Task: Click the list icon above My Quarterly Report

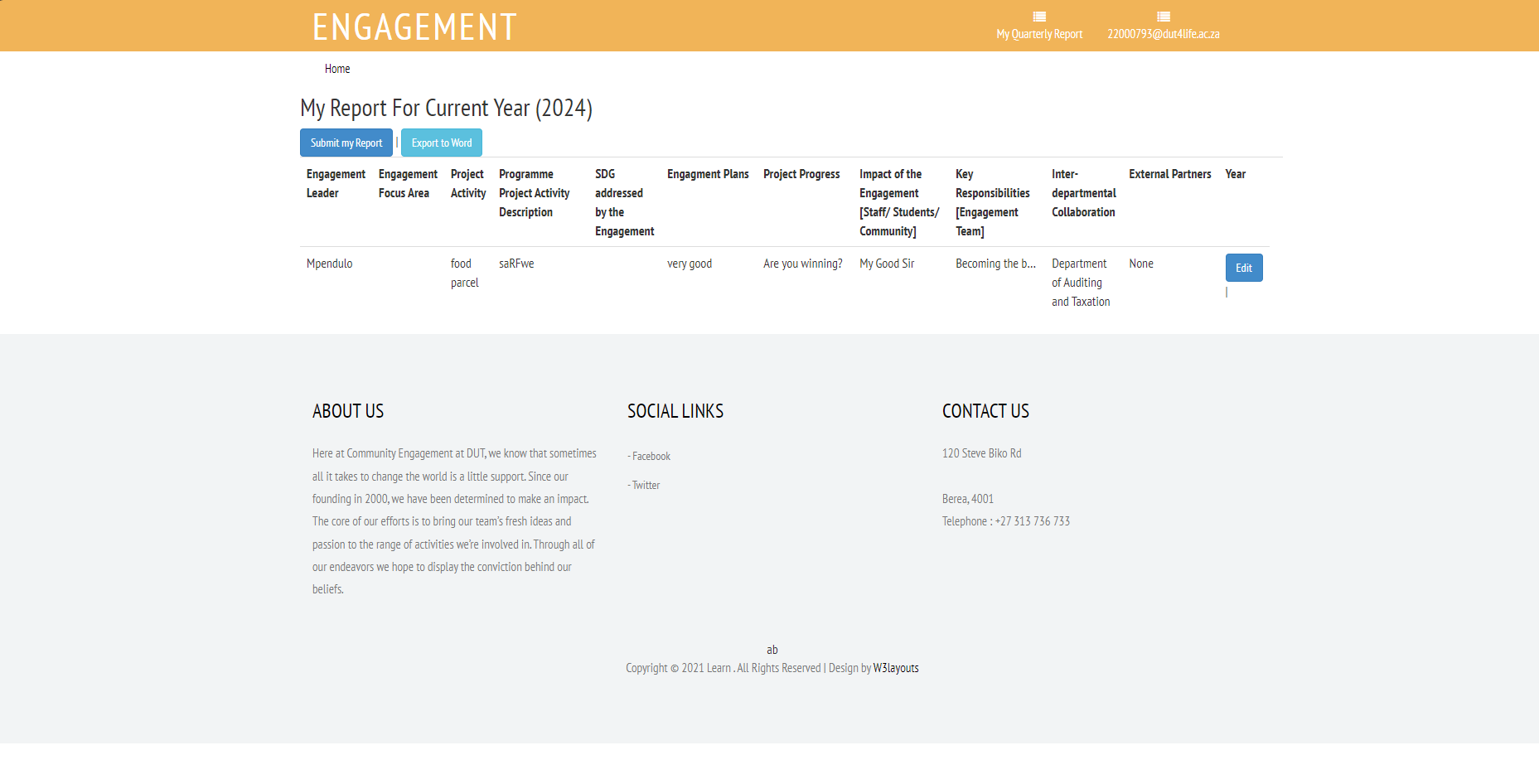Action: pos(1039,17)
